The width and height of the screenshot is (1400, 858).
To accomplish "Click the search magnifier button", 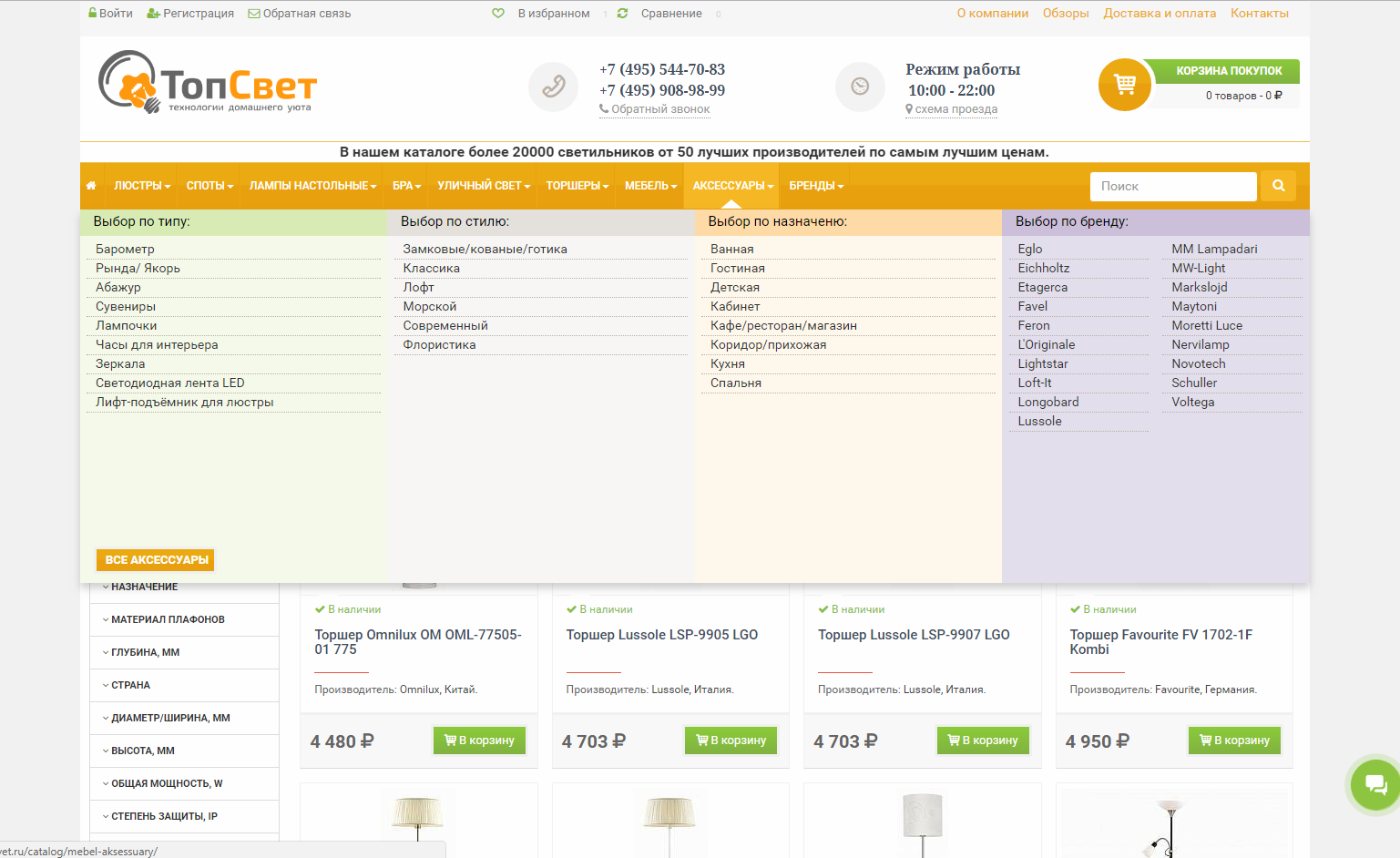I will pyautogui.click(x=1278, y=186).
